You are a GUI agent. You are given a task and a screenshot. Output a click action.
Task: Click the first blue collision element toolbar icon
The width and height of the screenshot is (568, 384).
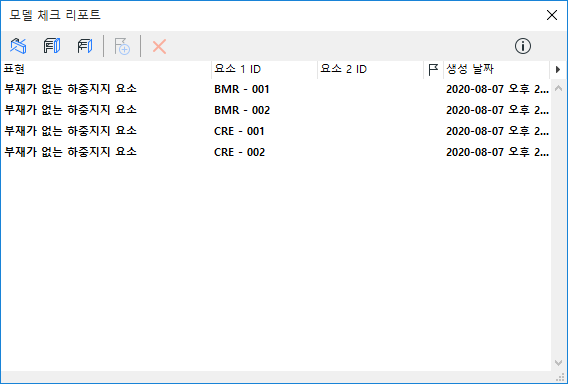coord(18,46)
